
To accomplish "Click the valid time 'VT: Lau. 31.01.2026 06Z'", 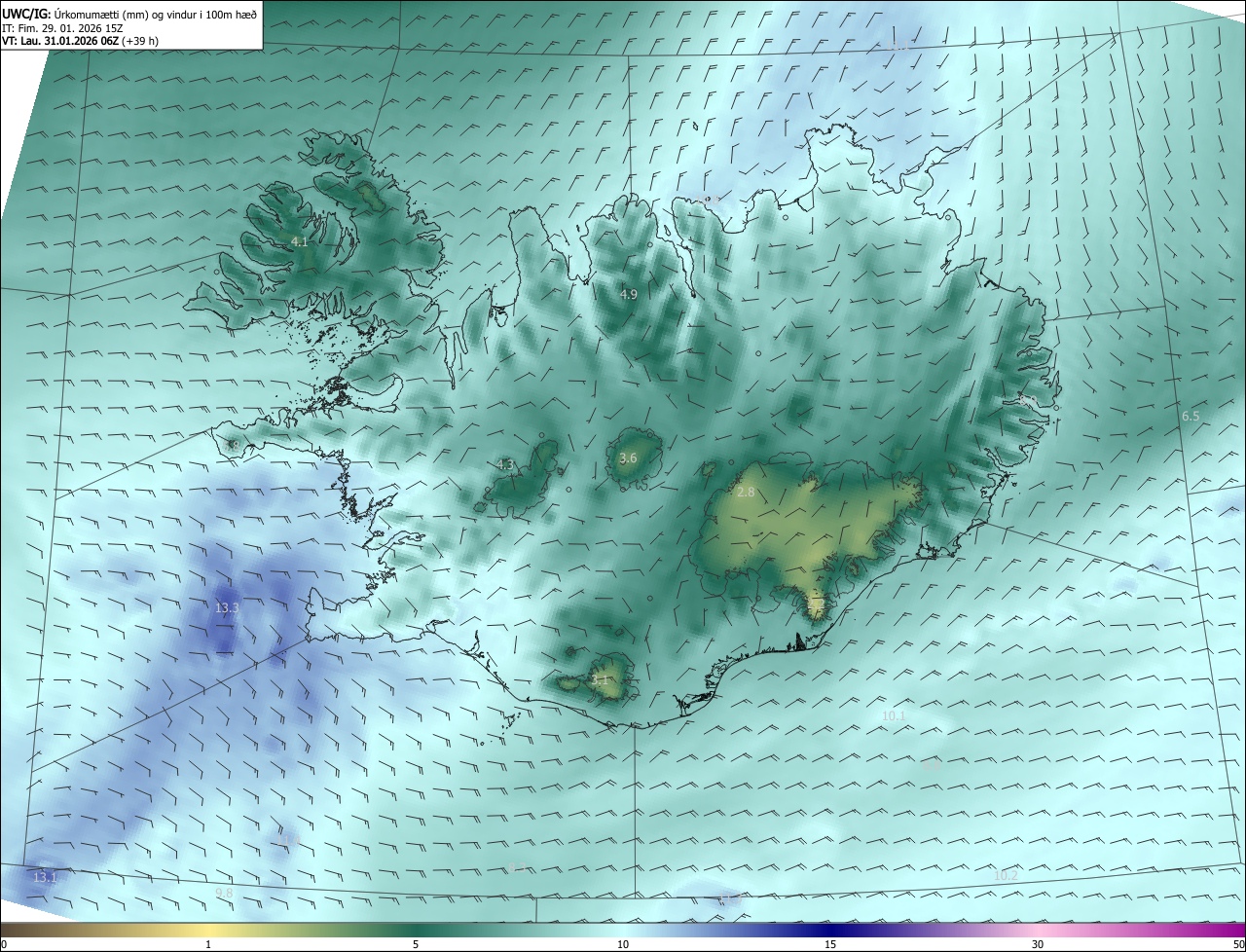I will (x=60, y=41).
